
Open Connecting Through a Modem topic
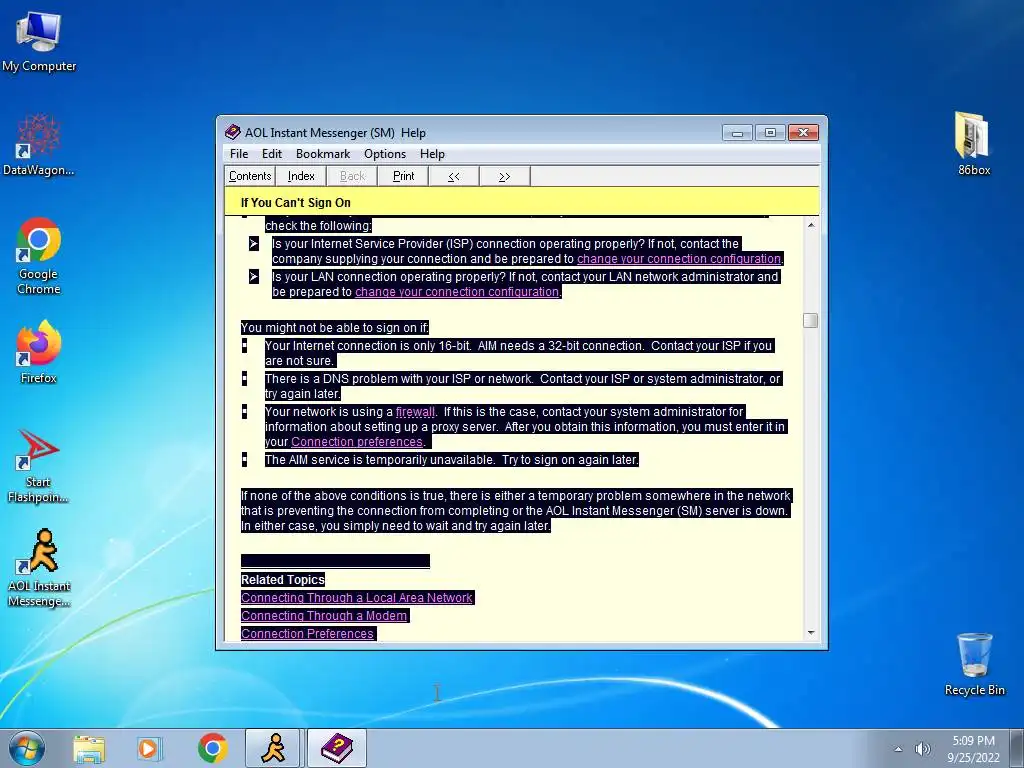(324, 616)
